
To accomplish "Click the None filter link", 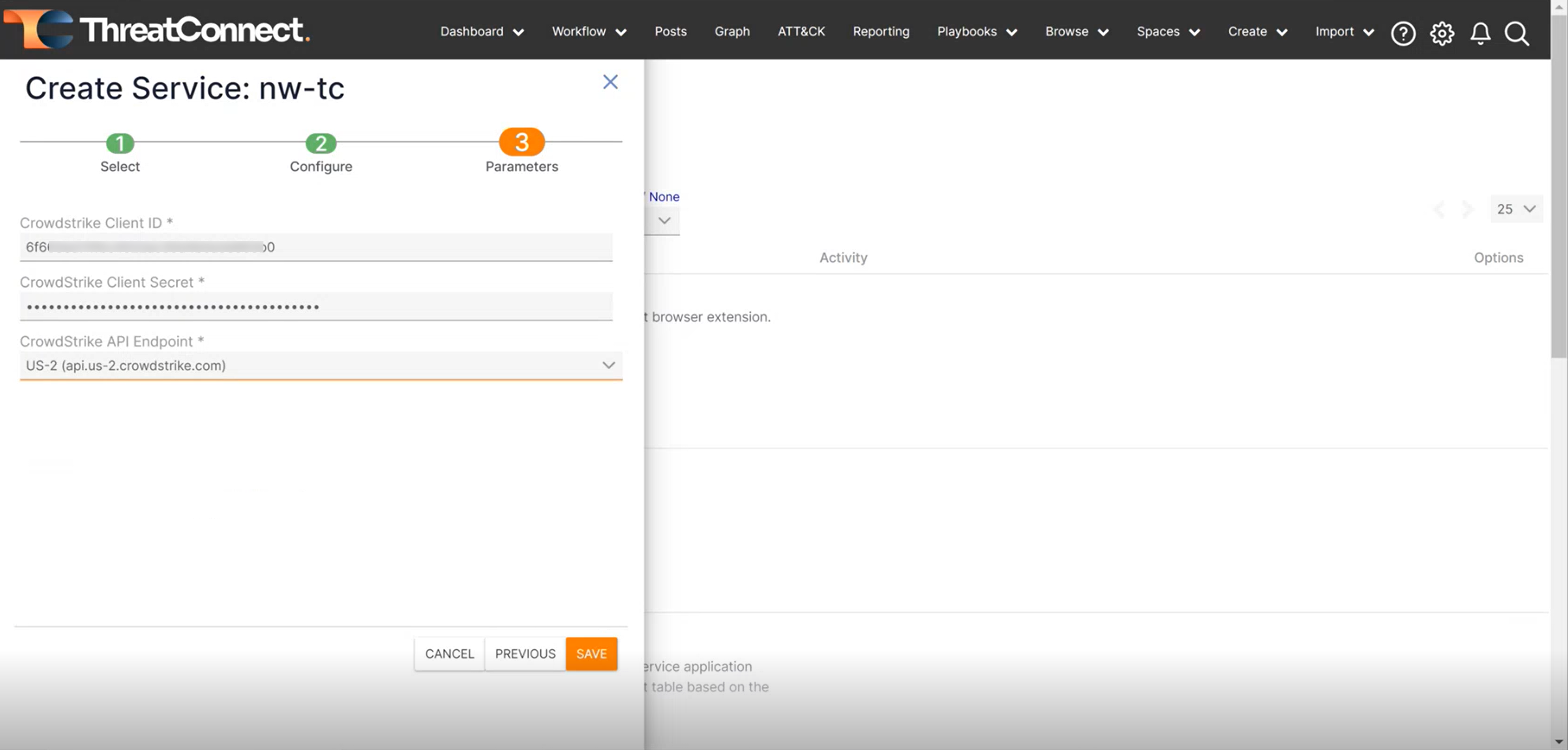I will [x=665, y=196].
